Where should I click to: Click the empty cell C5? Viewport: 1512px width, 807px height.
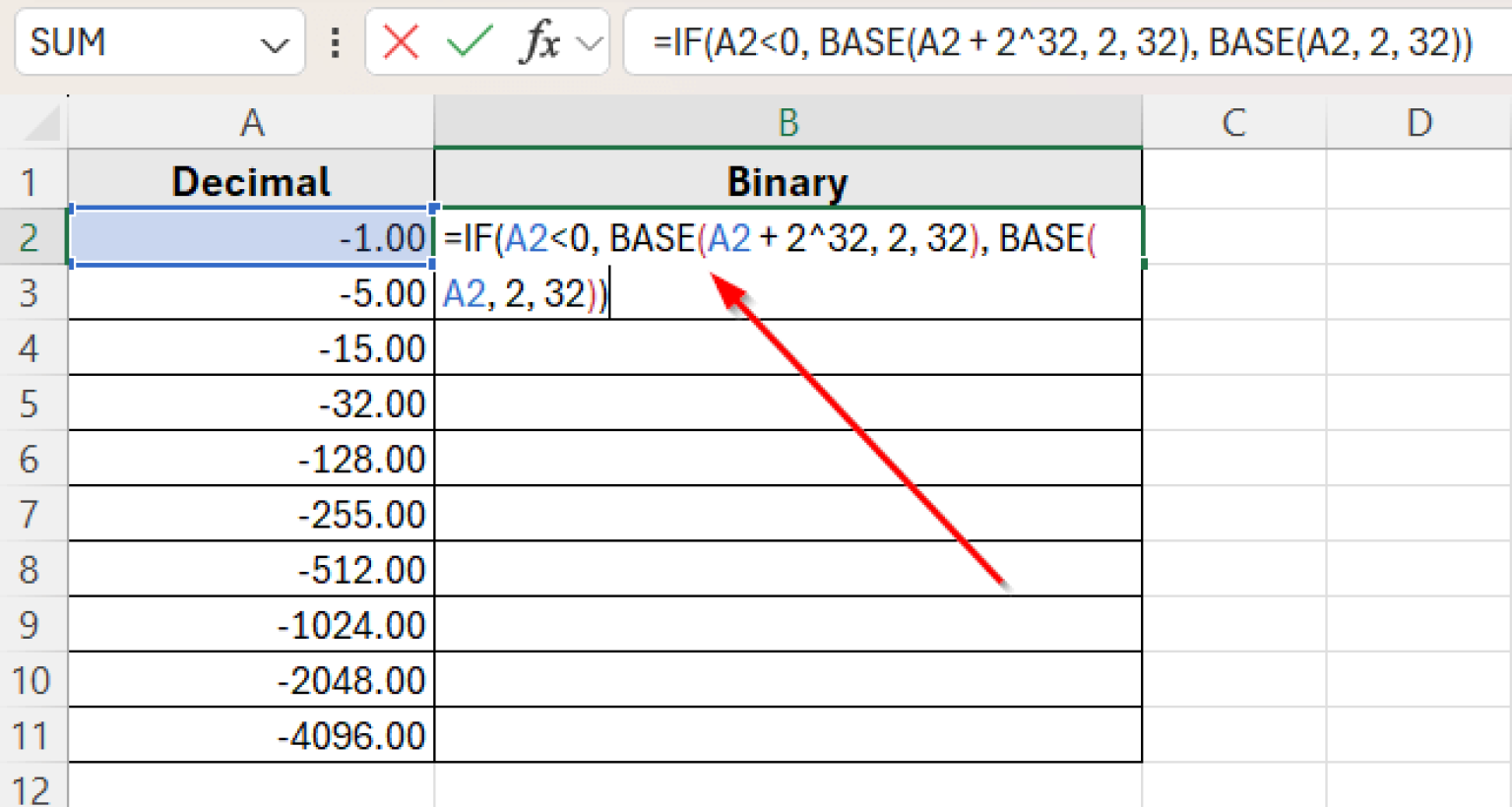1235,403
